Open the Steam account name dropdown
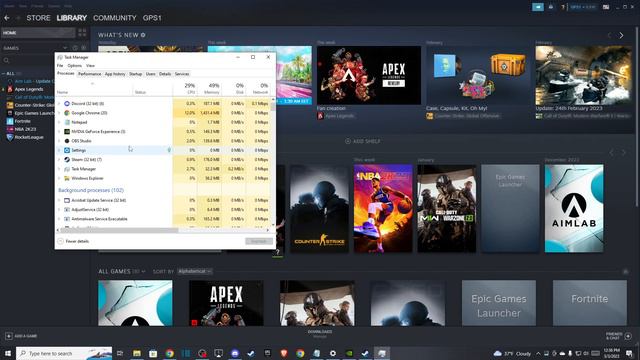 pos(583,7)
